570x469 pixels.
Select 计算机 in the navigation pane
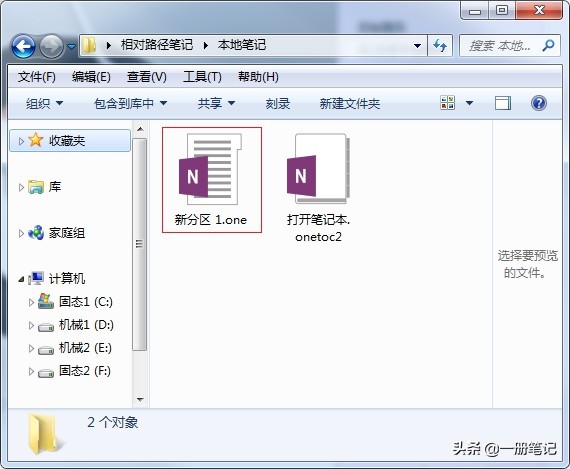(x=67, y=279)
